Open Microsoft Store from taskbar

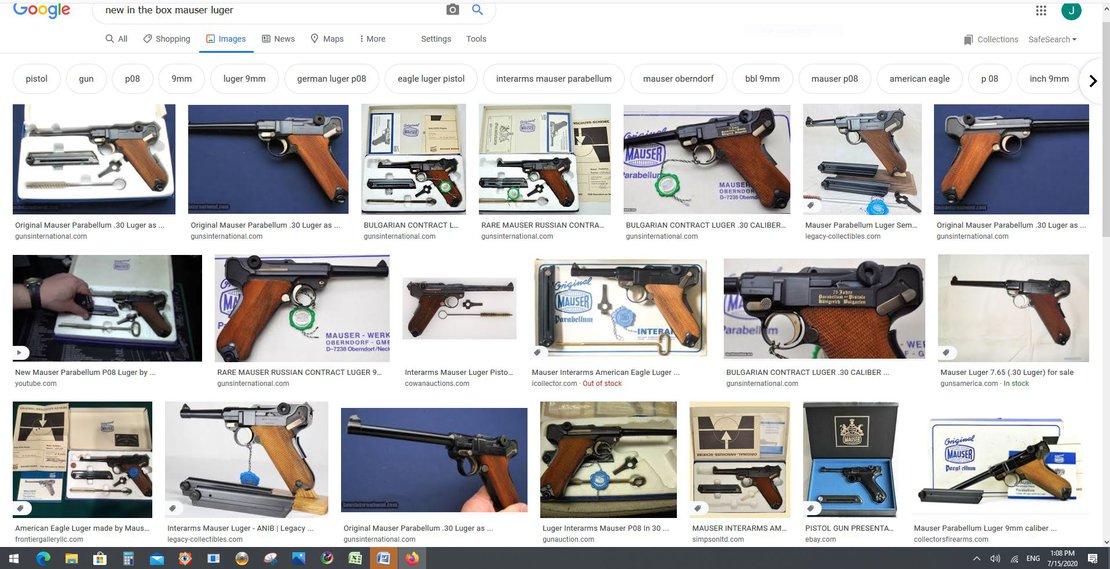[100, 558]
